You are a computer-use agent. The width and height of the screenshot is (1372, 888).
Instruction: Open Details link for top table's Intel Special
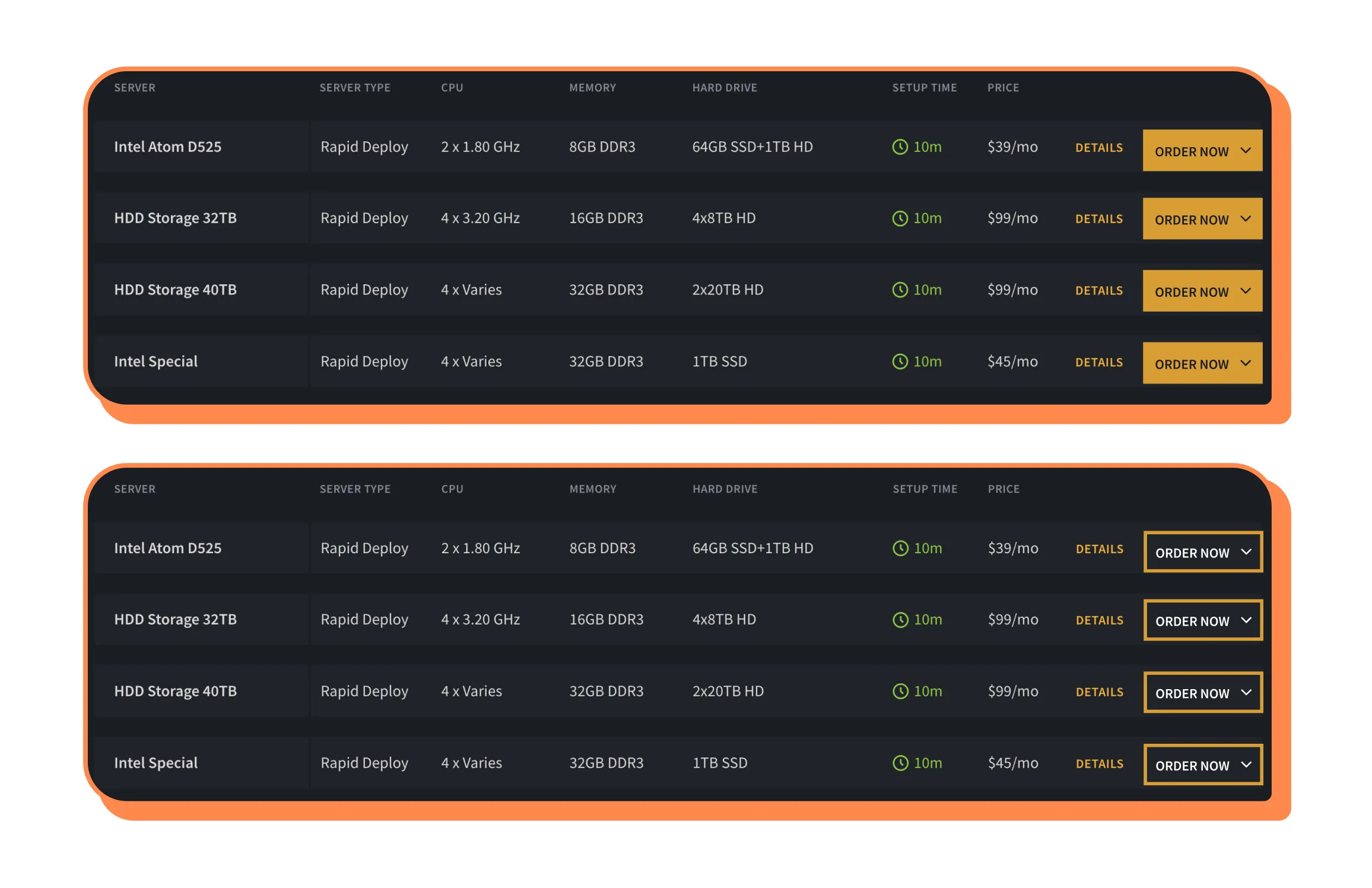[x=1098, y=362]
